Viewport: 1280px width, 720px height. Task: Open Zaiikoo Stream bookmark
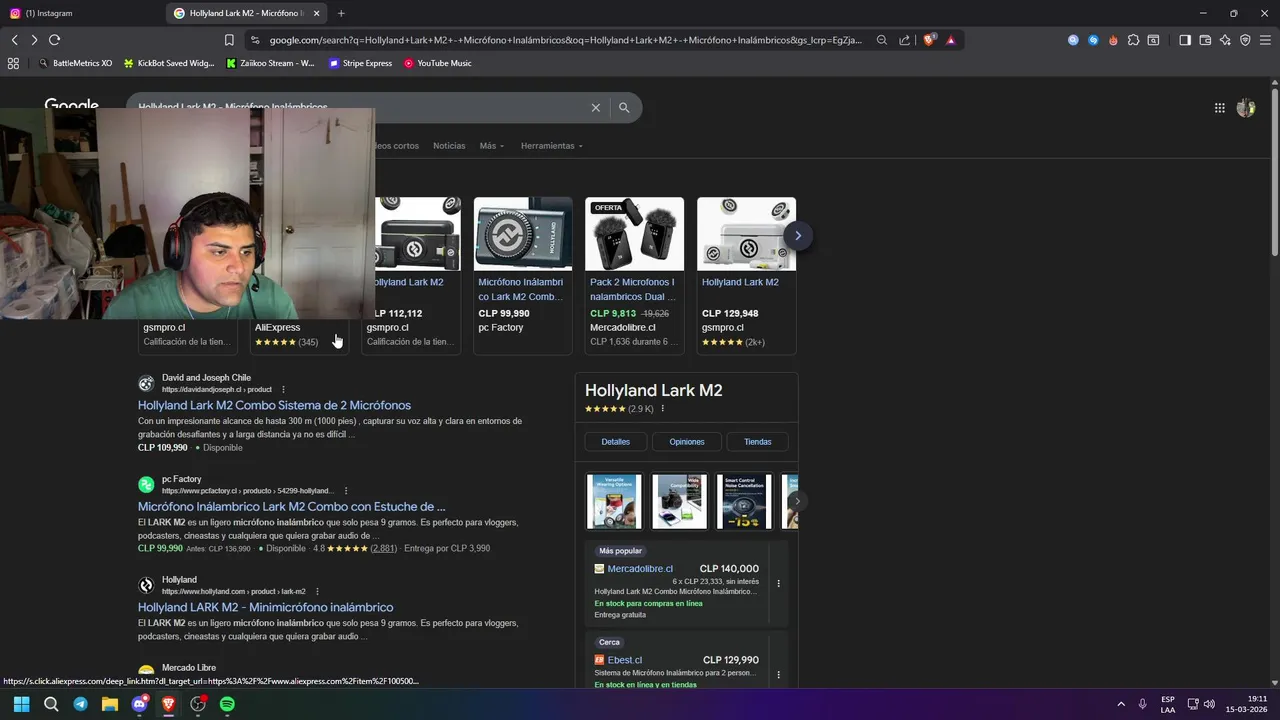[270, 63]
